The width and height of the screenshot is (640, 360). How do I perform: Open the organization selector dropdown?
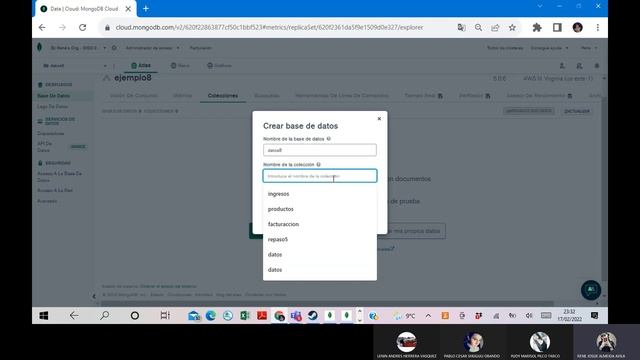[78, 48]
